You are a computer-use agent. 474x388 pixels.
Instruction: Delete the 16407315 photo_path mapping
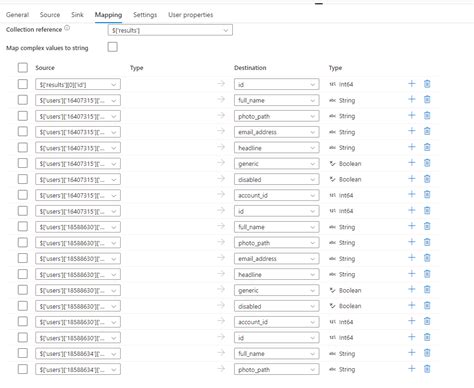point(427,115)
